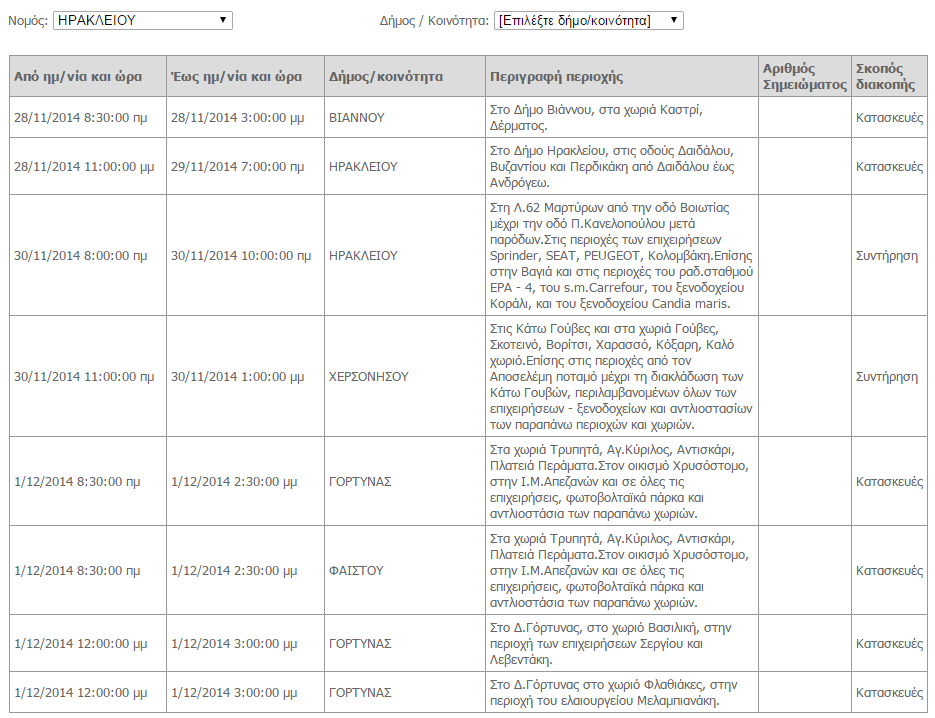Select the 'Δήμος/κοινότητα' column header
The image size is (935, 718).
point(386,77)
